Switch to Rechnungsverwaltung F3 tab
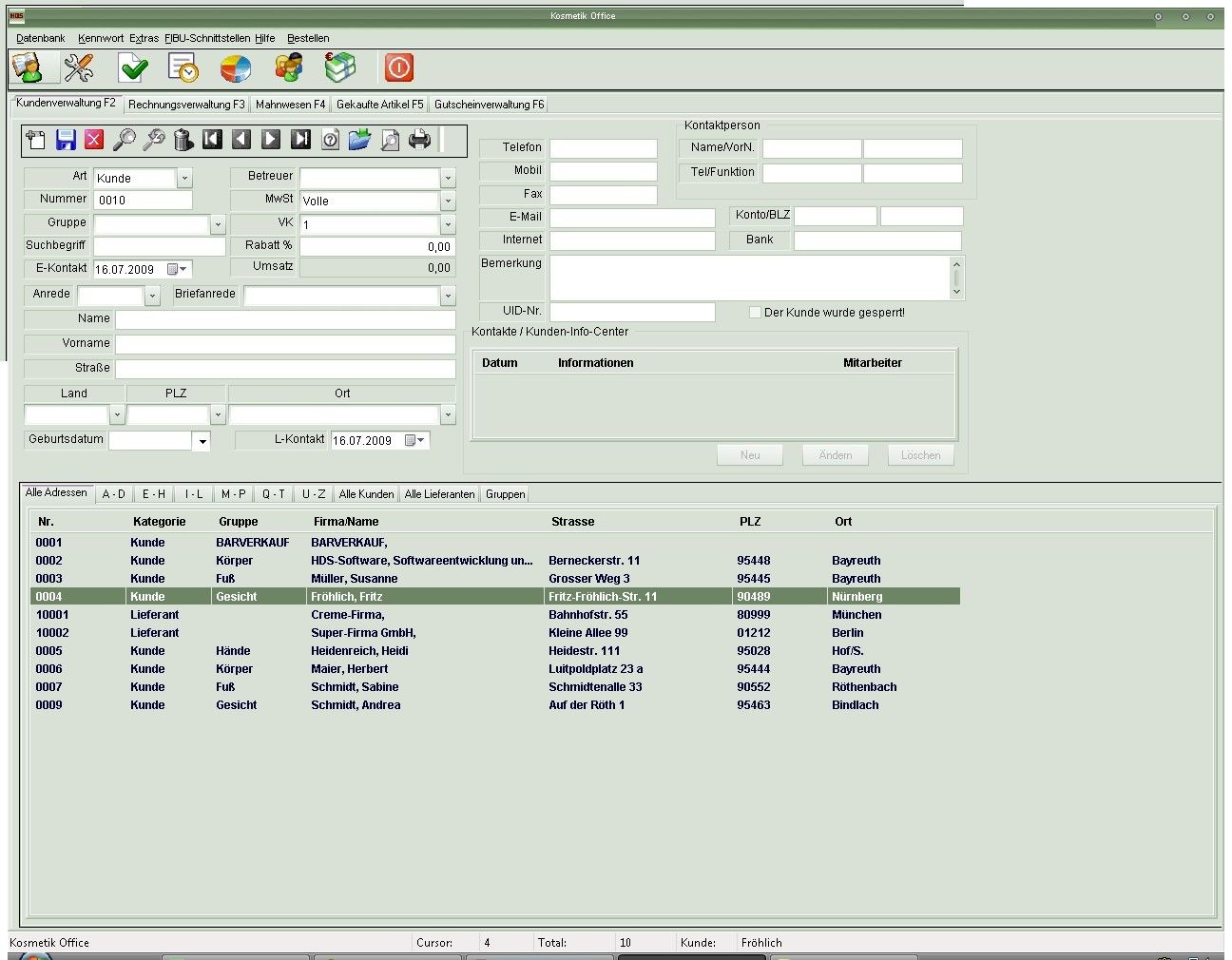 [186, 105]
